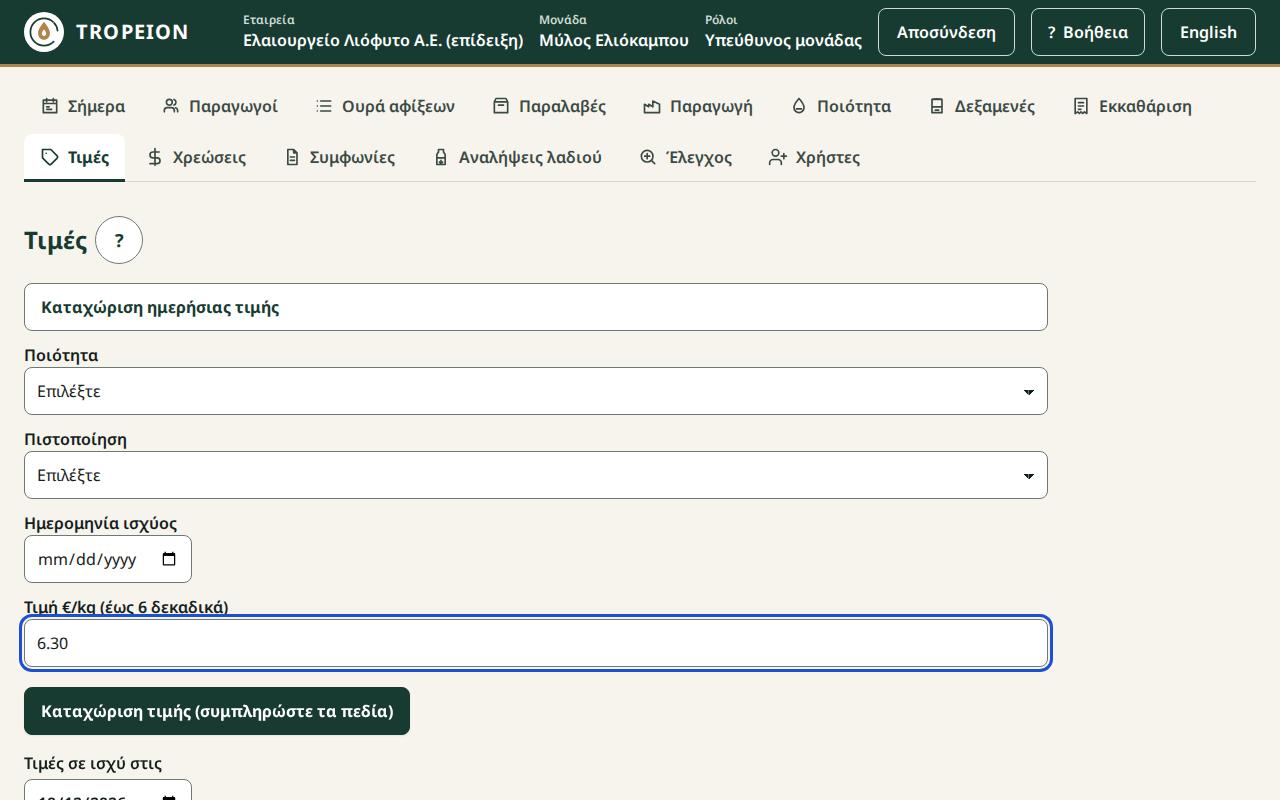Open the Ουρά αφίξεων tab

385,106
